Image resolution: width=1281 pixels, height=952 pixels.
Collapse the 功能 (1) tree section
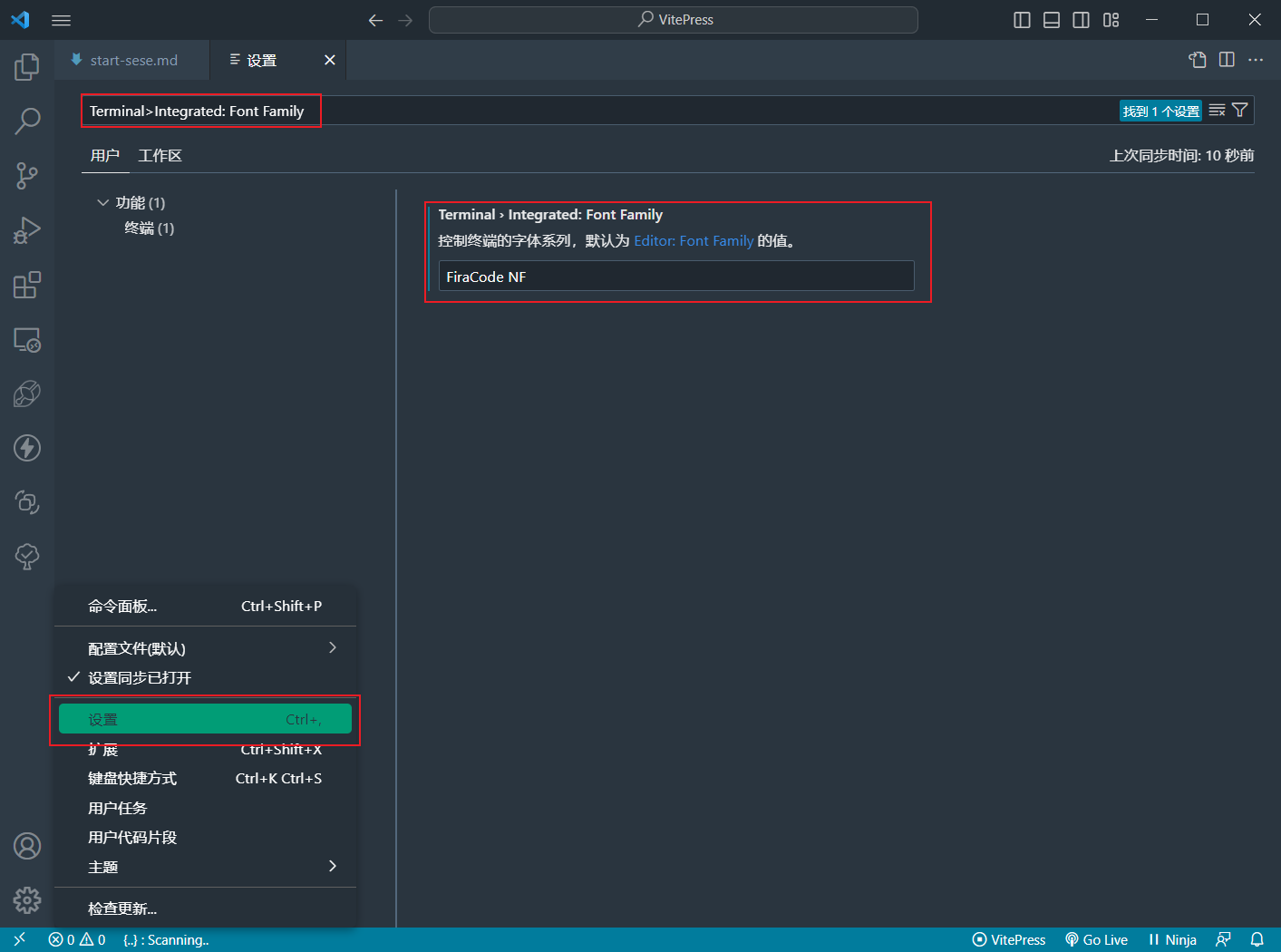click(x=102, y=202)
